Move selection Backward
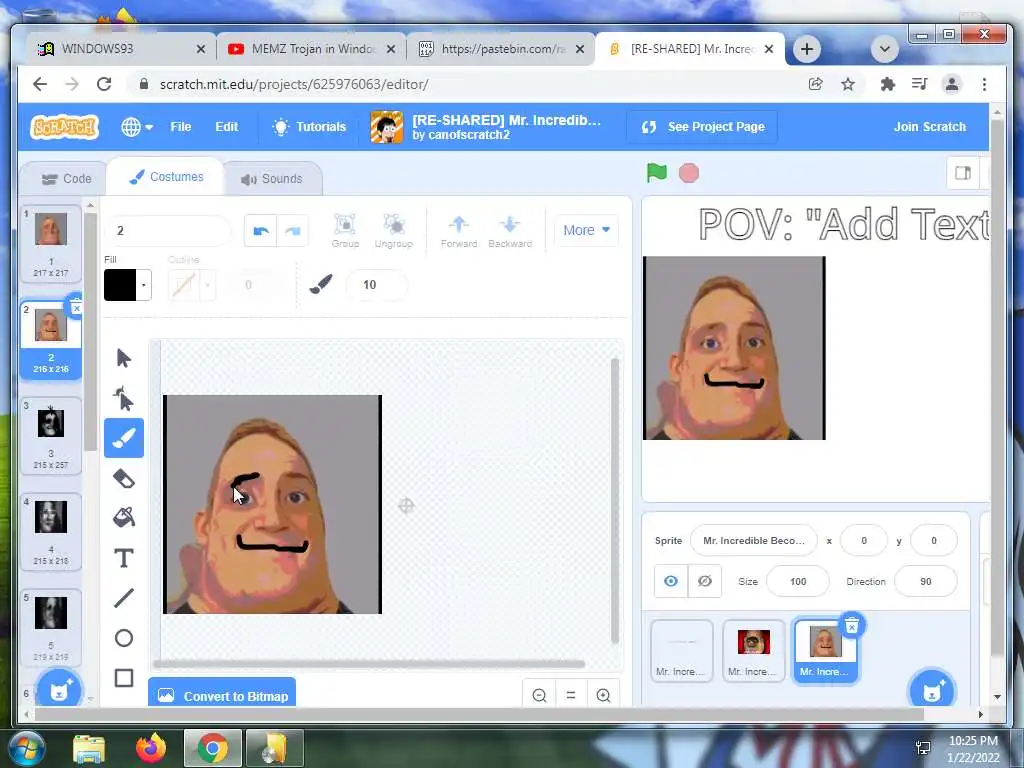Image resolution: width=1024 pixels, height=768 pixels. click(x=510, y=231)
